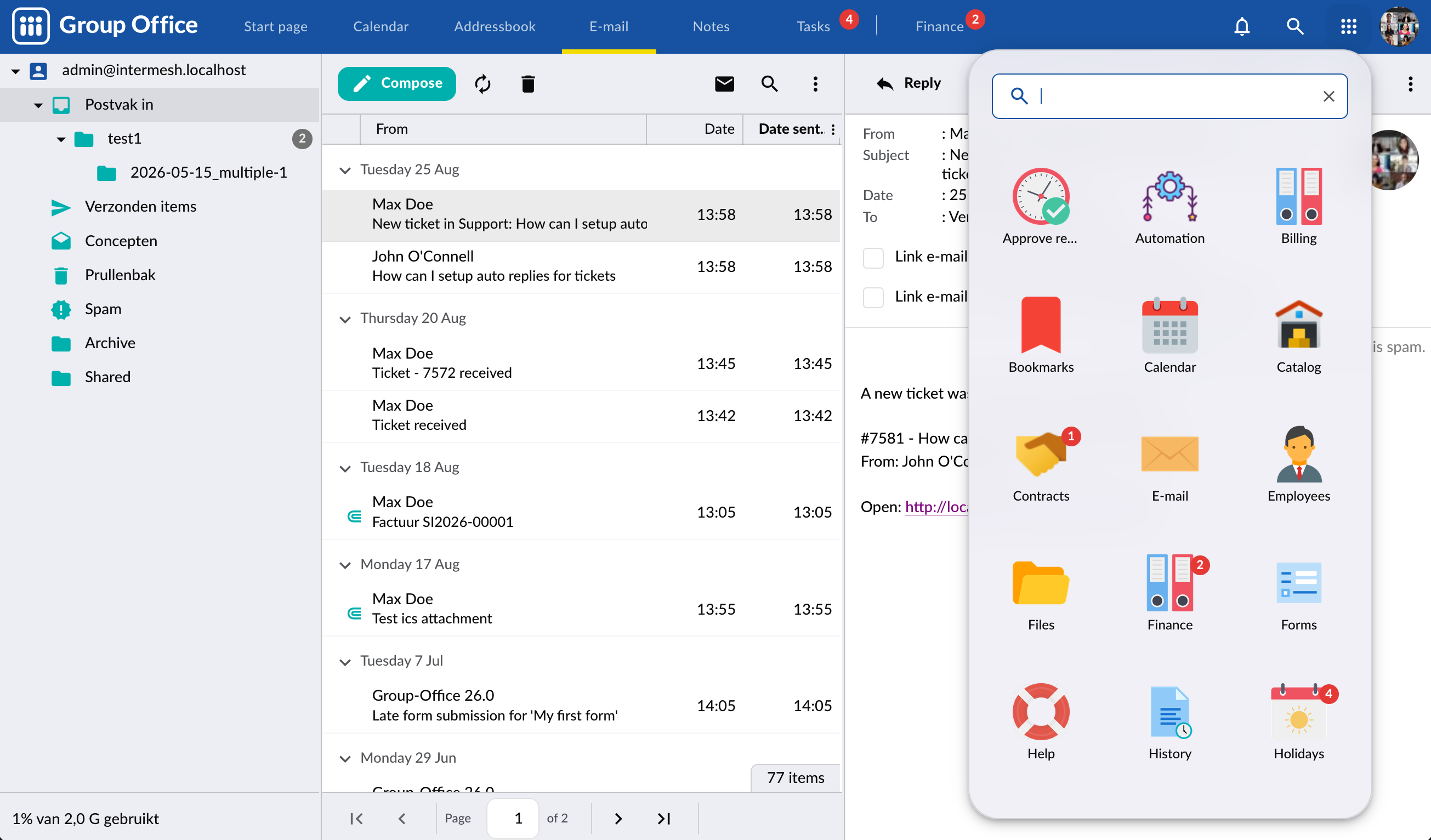Switch to the Notes tab
1431x840 pixels.
point(711,26)
